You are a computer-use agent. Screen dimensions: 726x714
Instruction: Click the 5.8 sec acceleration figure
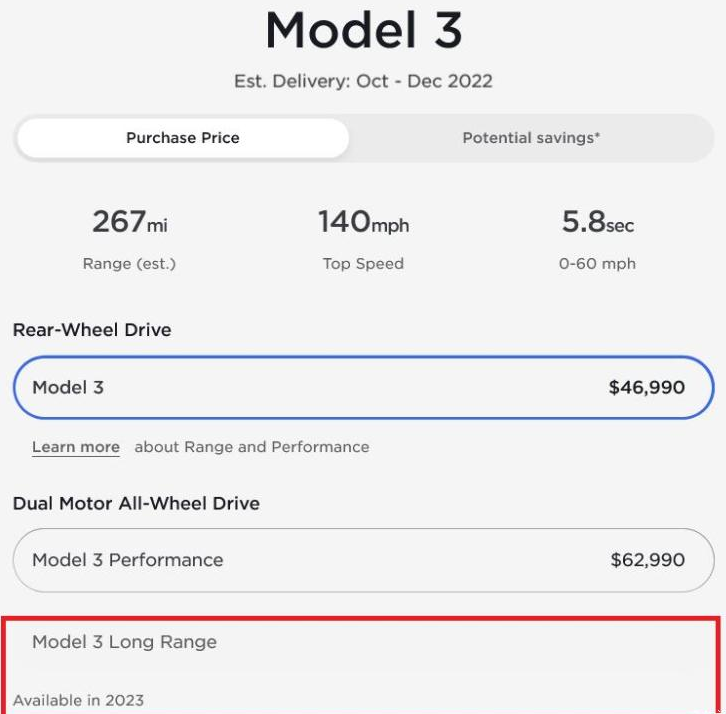coord(597,222)
